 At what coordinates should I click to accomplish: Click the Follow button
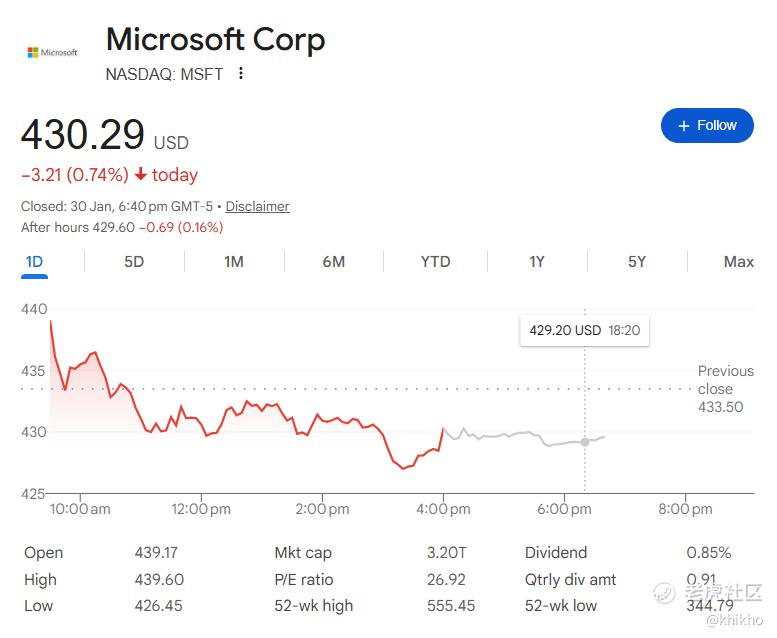tap(707, 125)
